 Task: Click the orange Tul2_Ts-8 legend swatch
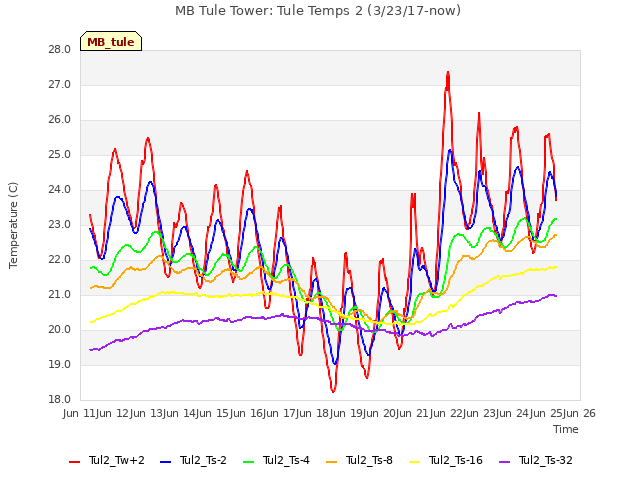click(331, 461)
